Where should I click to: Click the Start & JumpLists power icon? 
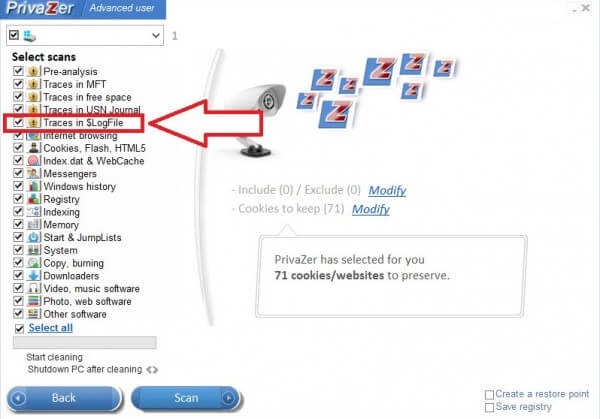pyautogui.click(x=34, y=237)
